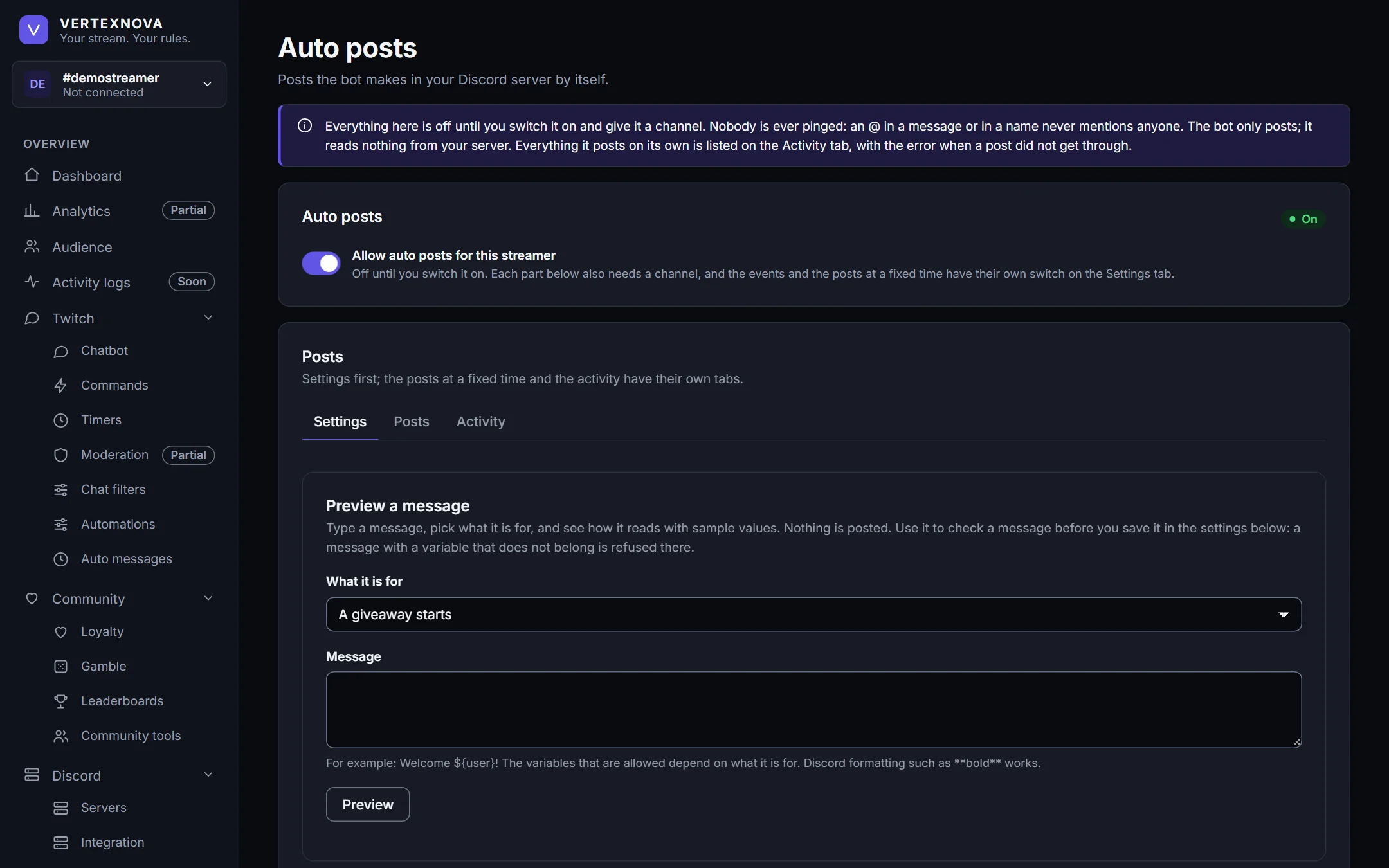Switch to the Activity tab
Screen dimensions: 1389x868
coord(481,422)
